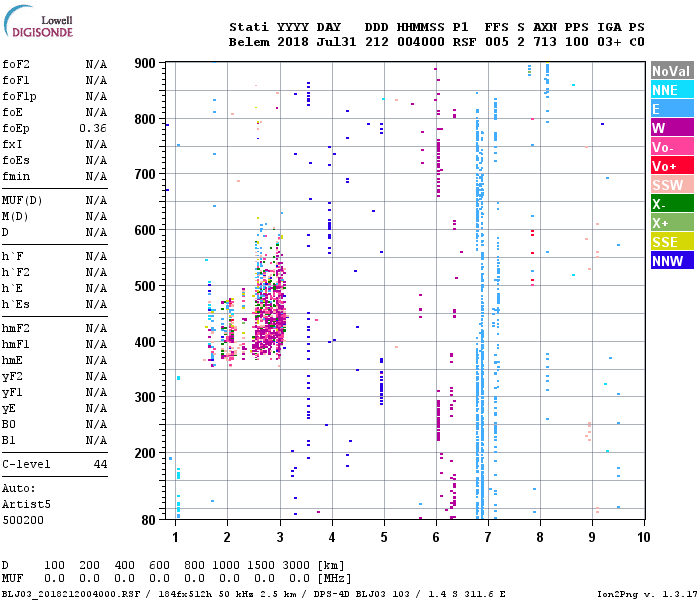Select the Vo- pink legend swatch
Image resolution: width=700 pixels, height=600 pixels.
click(x=672, y=147)
